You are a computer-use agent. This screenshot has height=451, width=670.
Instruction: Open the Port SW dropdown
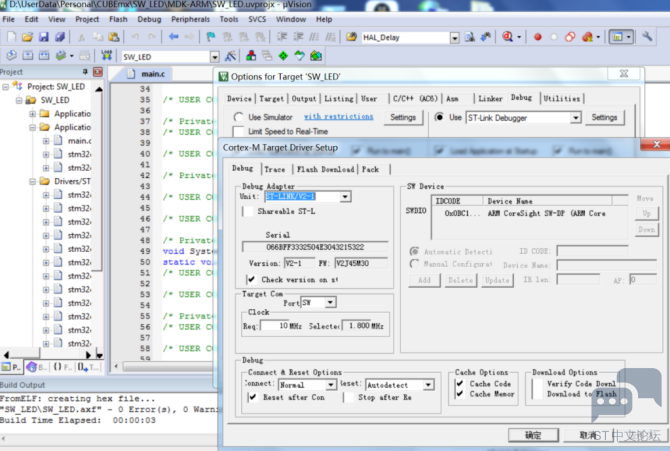[x=330, y=303]
